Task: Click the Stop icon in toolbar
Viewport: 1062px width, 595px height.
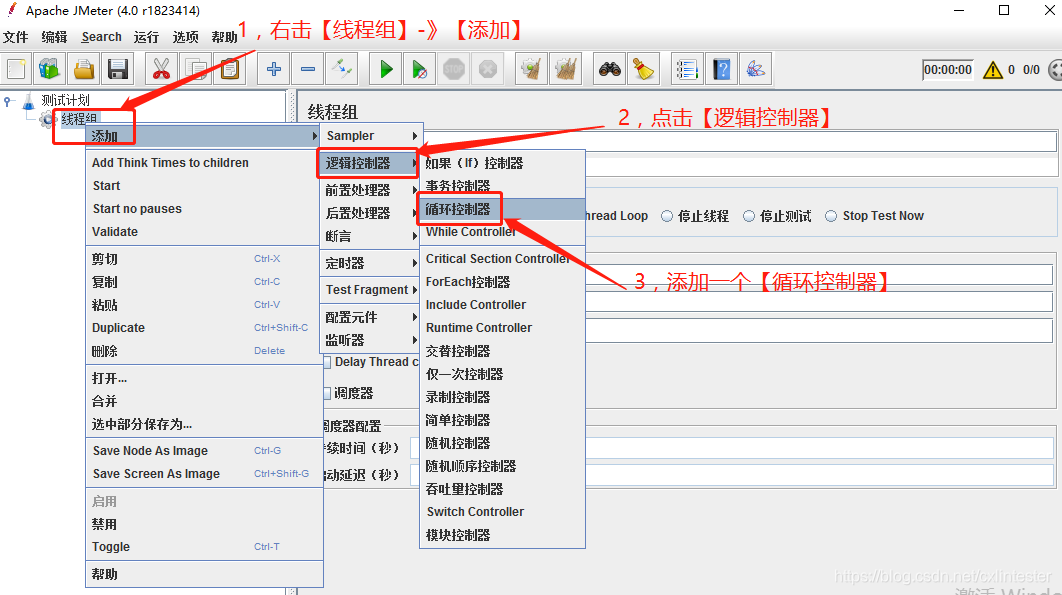Action: pyautogui.click(x=454, y=69)
